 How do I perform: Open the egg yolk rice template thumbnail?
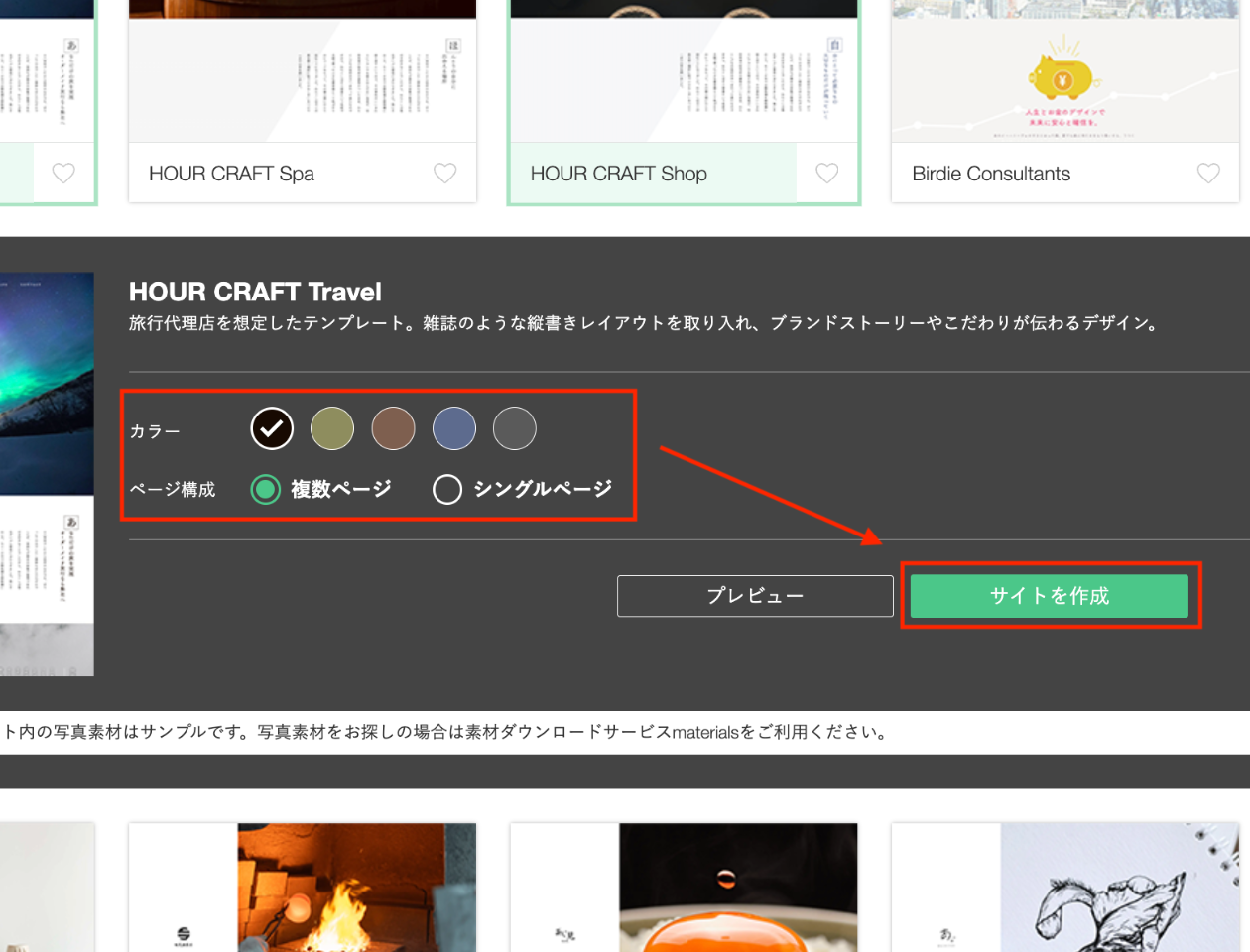684,887
